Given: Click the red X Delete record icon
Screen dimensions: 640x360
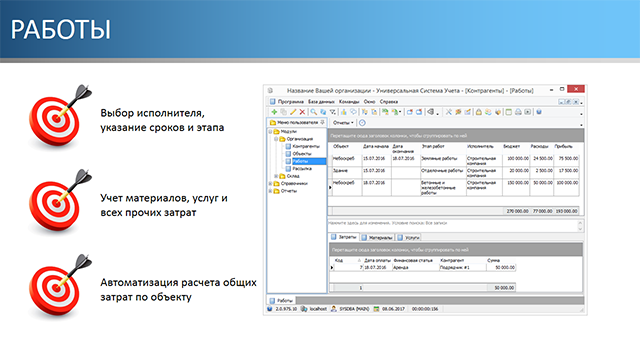Looking at the screenshot, I should (302, 112).
